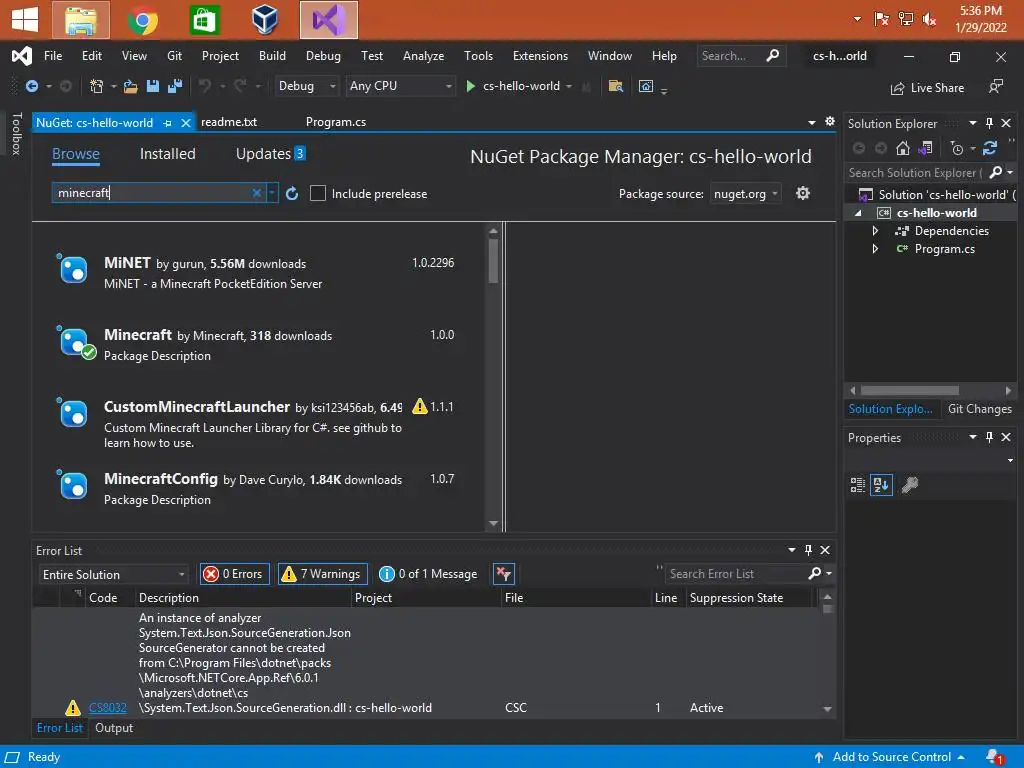Pin the NuGet cs-hello-world tab
Screen dimensions: 1024x768
tap(168, 123)
